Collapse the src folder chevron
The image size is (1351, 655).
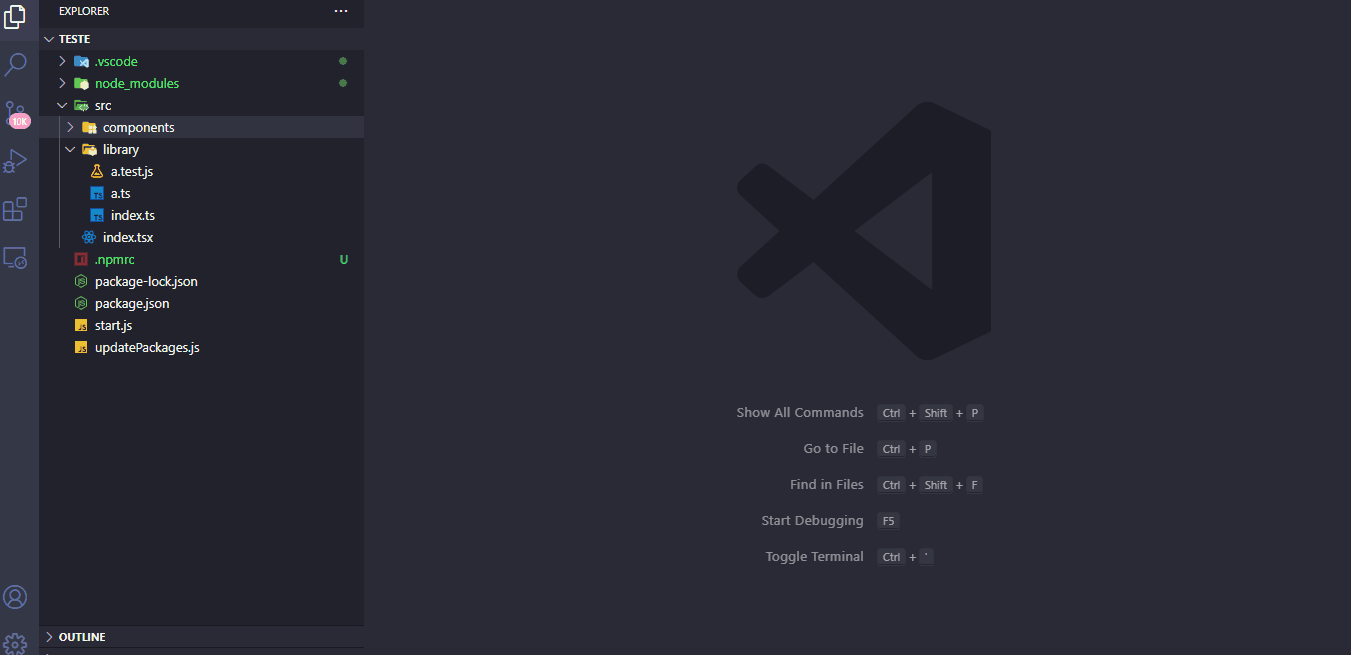(x=62, y=105)
